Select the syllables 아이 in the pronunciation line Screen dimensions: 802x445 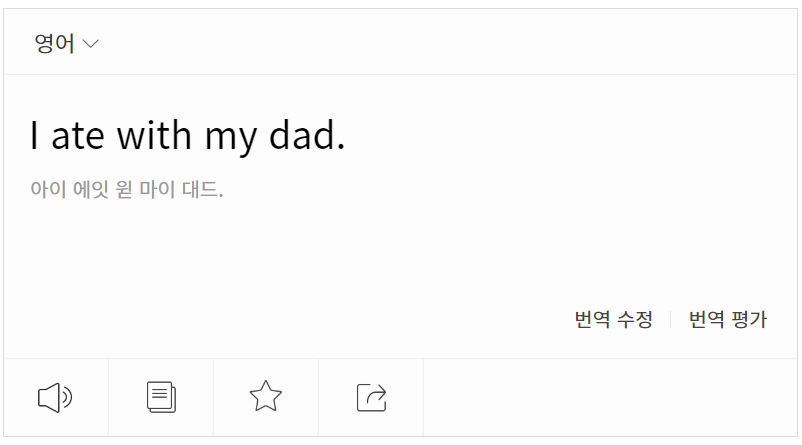48,189
